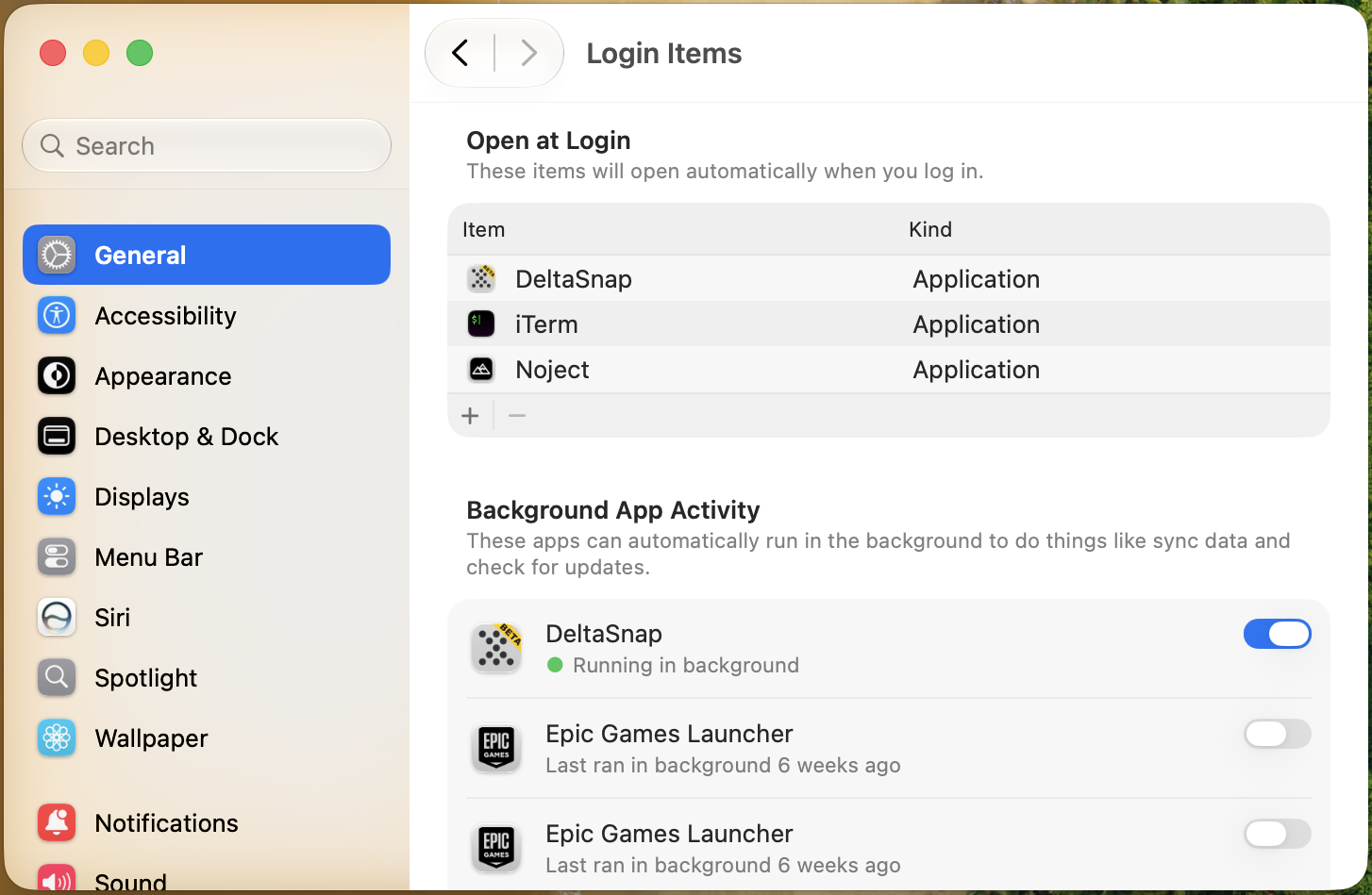1372x895 pixels.
Task: Go forward with the right chevron
Action: tap(529, 53)
